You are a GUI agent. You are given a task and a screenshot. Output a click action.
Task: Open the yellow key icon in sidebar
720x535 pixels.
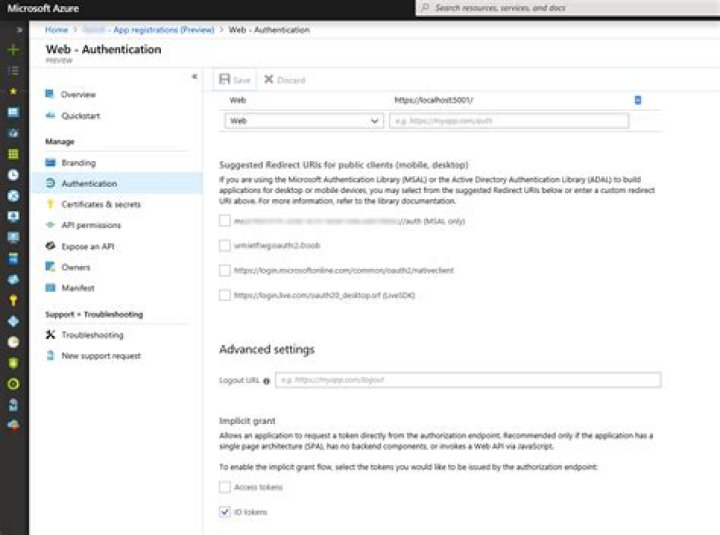(x=13, y=301)
